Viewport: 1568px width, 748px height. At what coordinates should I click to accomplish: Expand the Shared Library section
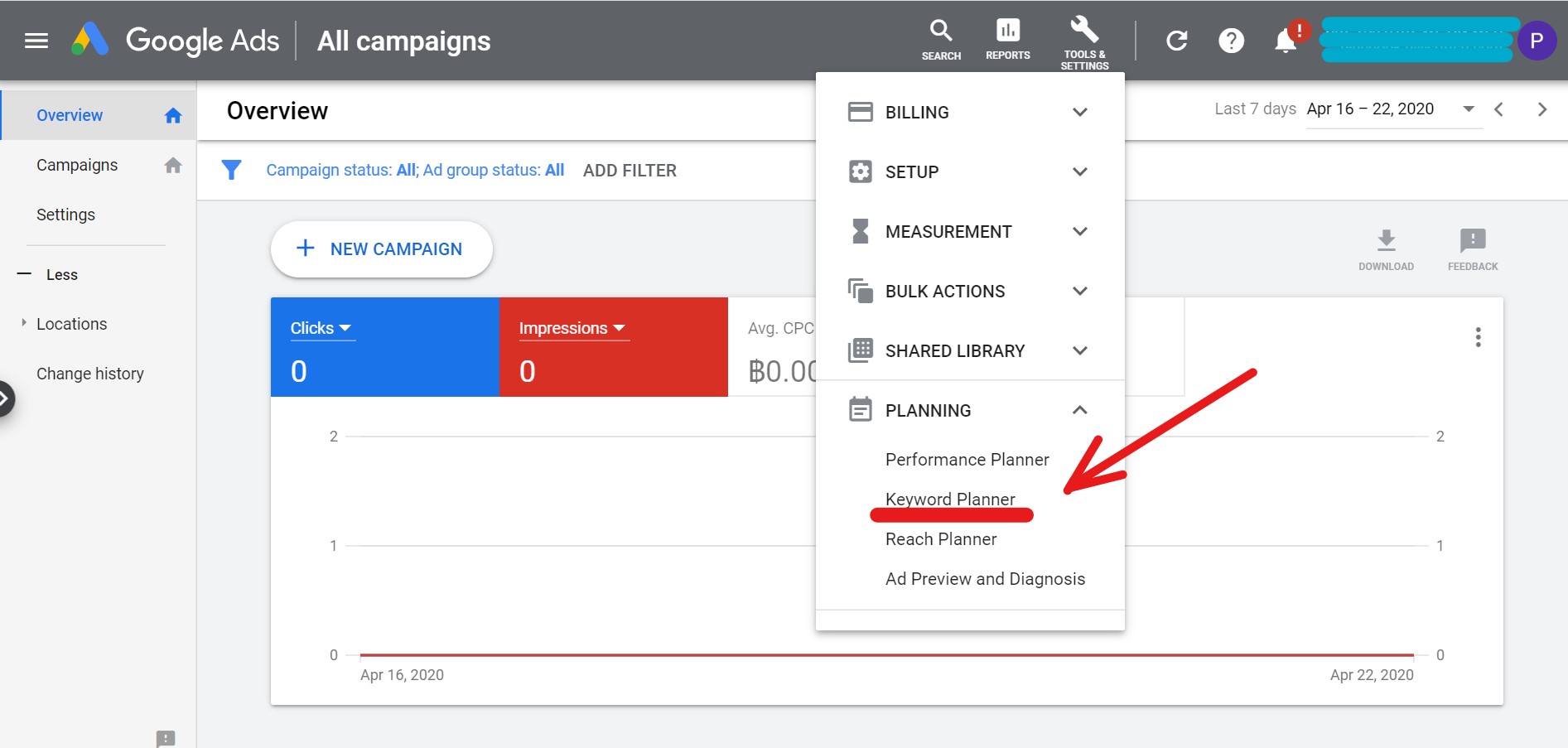[1080, 350]
